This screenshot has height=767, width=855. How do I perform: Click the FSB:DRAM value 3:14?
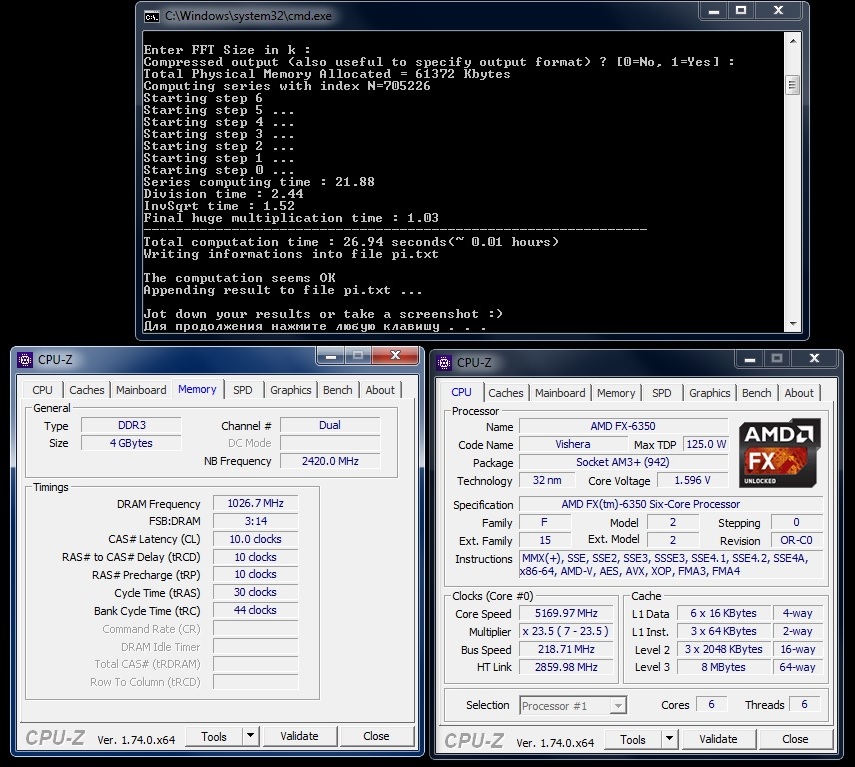tap(255, 522)
